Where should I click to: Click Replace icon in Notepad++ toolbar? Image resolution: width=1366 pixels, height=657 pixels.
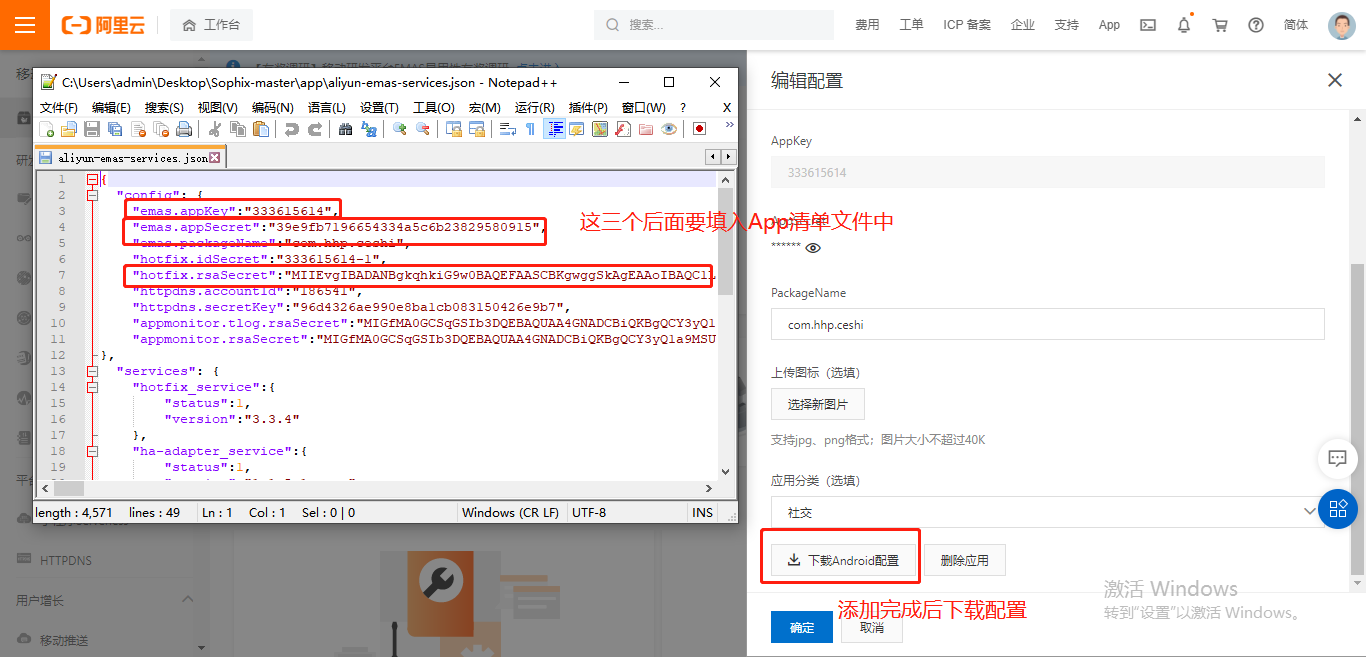click(x=369, y=129)
